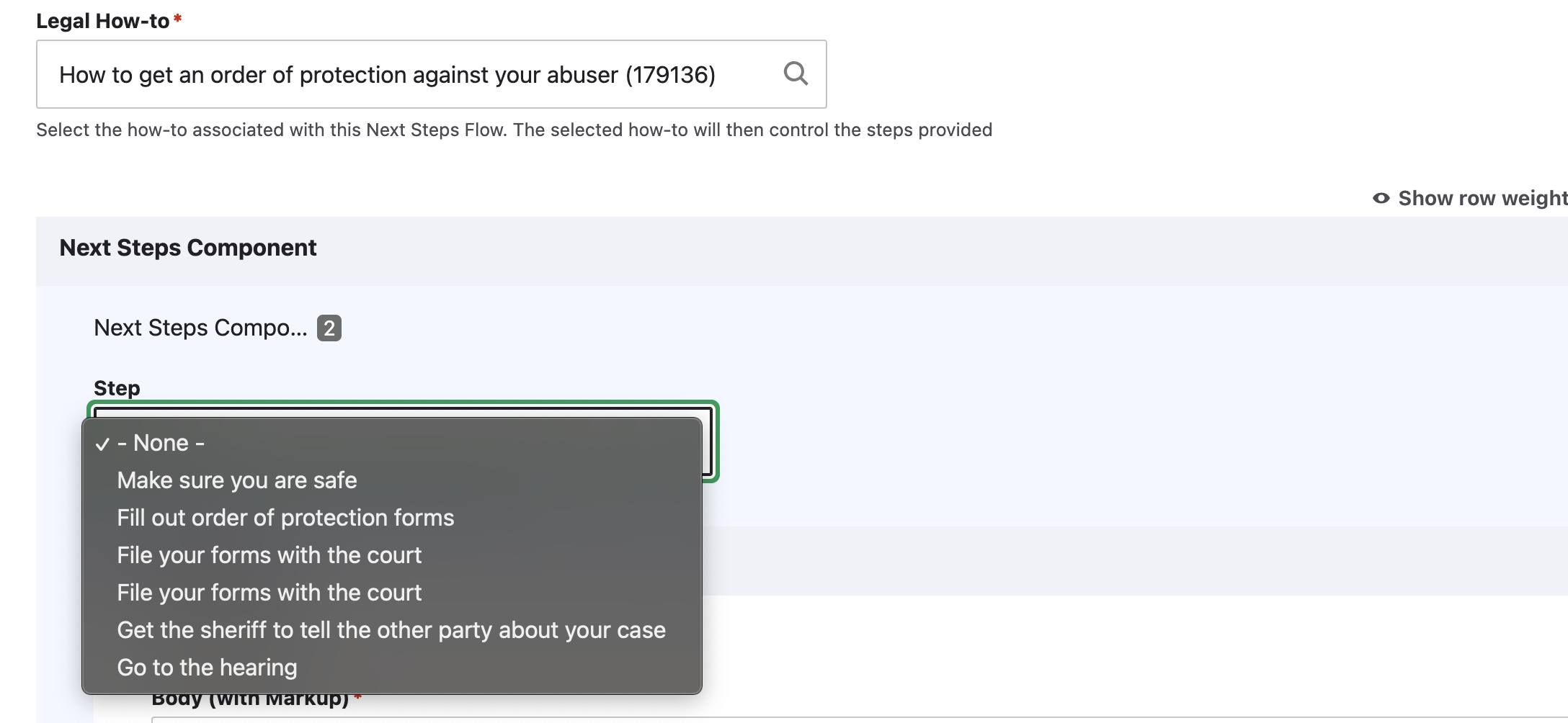The height and width of the screenshot is (723, 1568).
Task: Click the Legal How-to field label
Action: pos(102,21)
